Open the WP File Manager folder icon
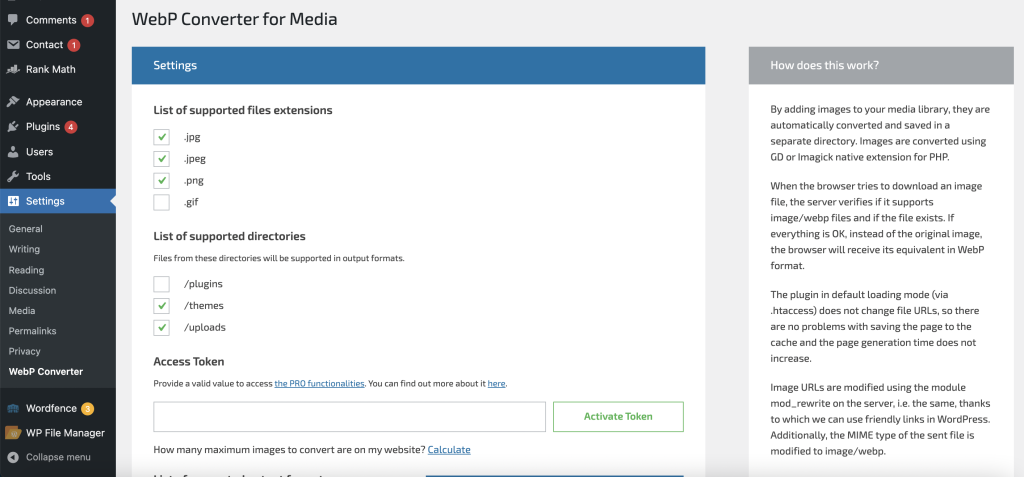1024x477 pixels. (x=13, y=433)
